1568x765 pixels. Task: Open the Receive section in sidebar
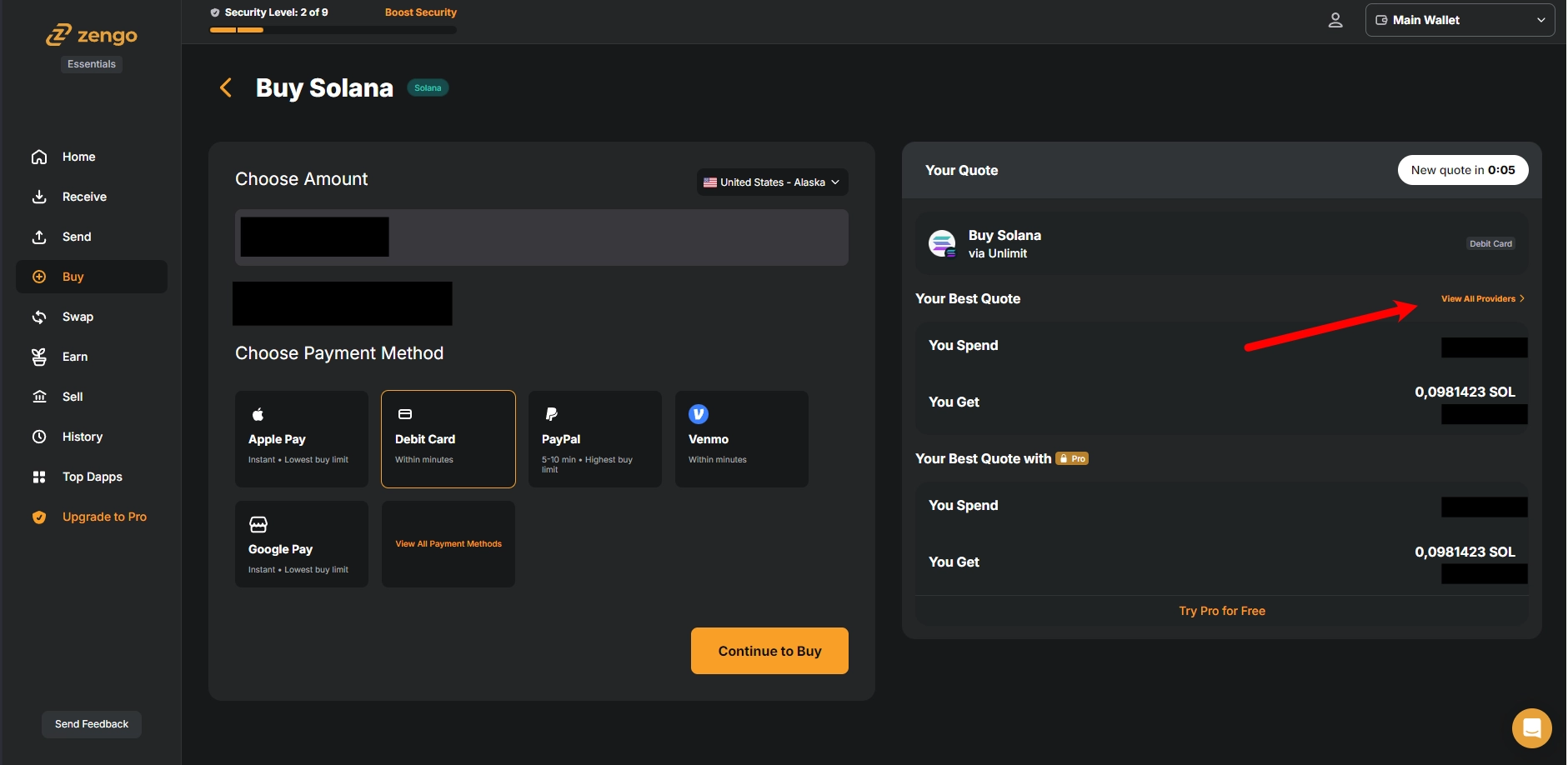click(x=83, y=197)
